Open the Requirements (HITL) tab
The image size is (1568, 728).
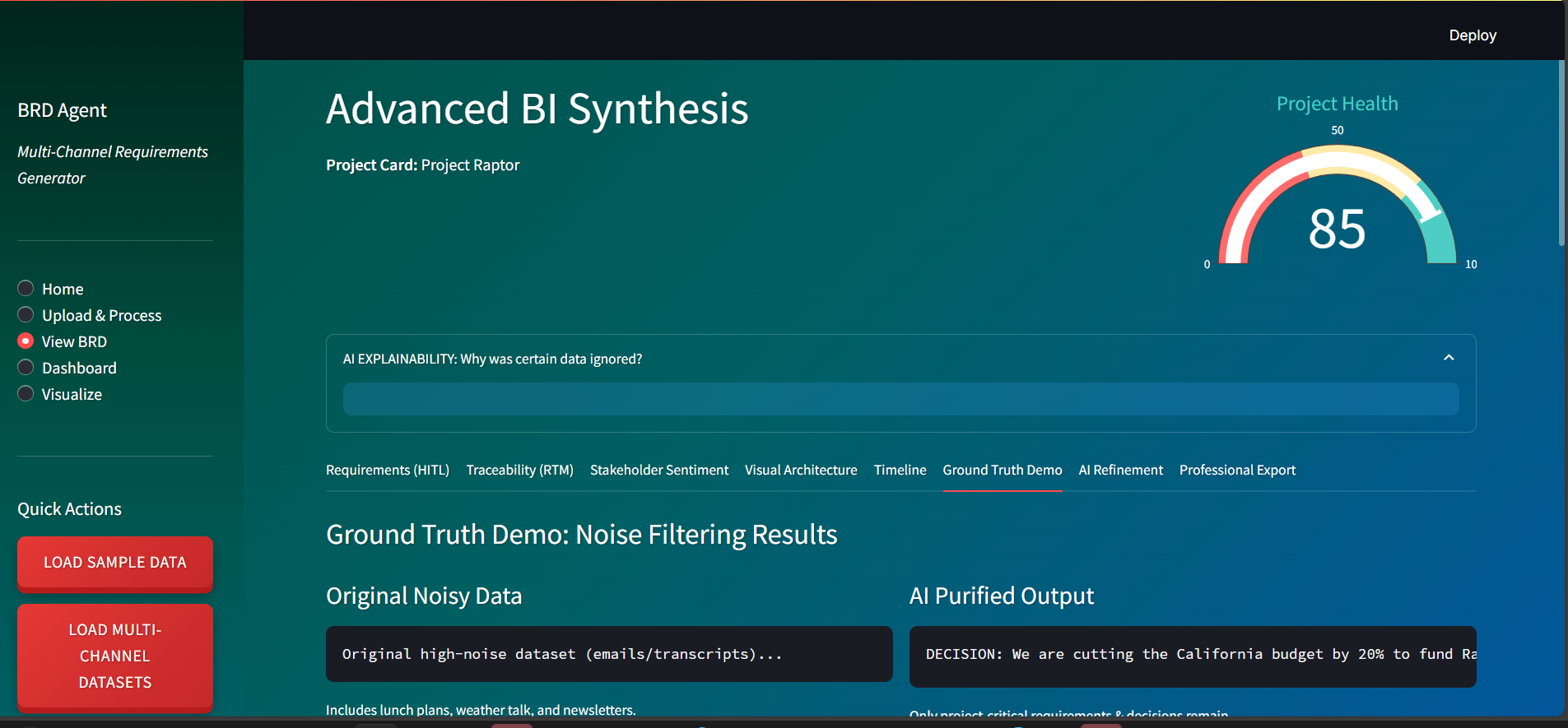coord(388,470)
